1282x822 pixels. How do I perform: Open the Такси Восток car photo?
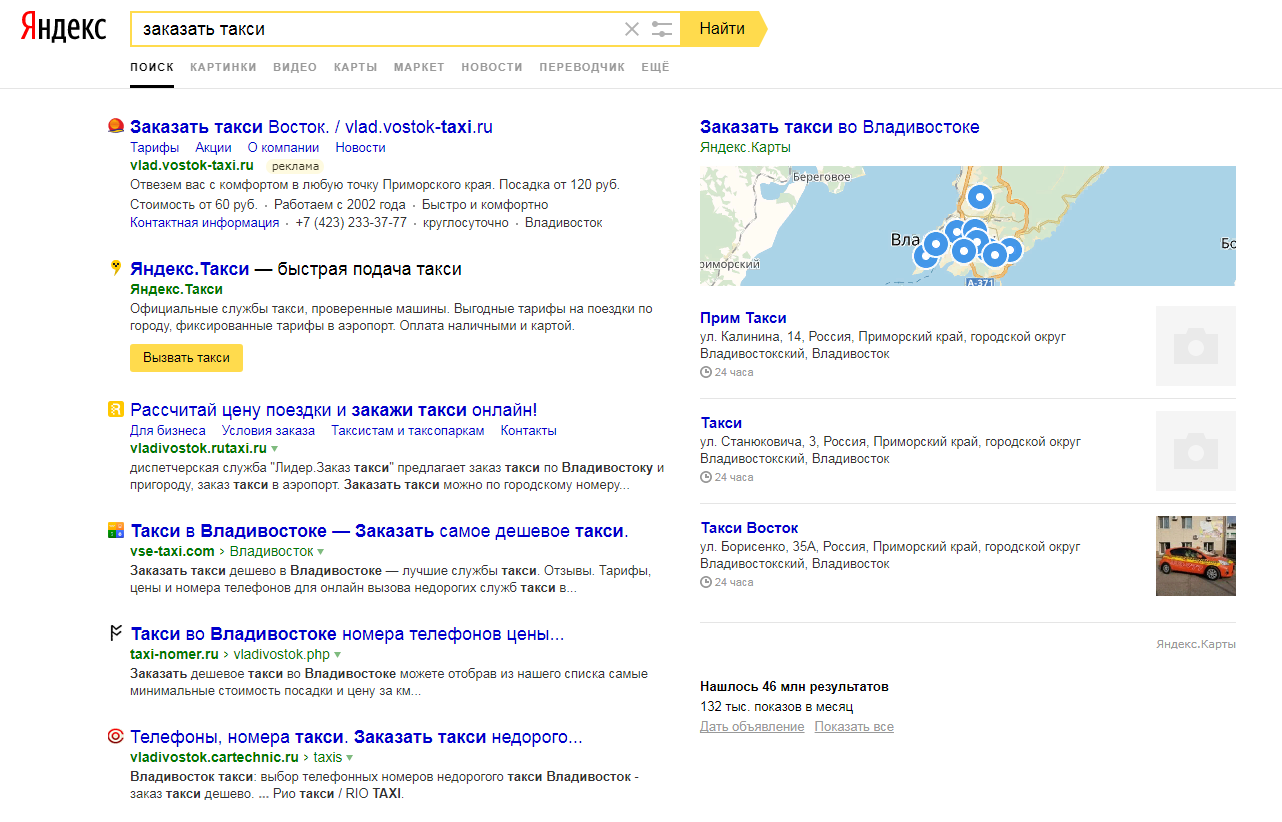(1196, 556)
